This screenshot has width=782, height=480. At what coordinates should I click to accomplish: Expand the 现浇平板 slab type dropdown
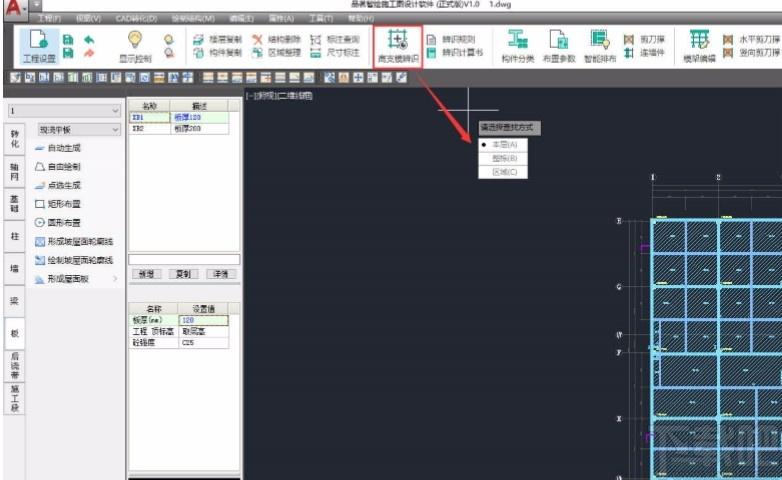(79, 130)
